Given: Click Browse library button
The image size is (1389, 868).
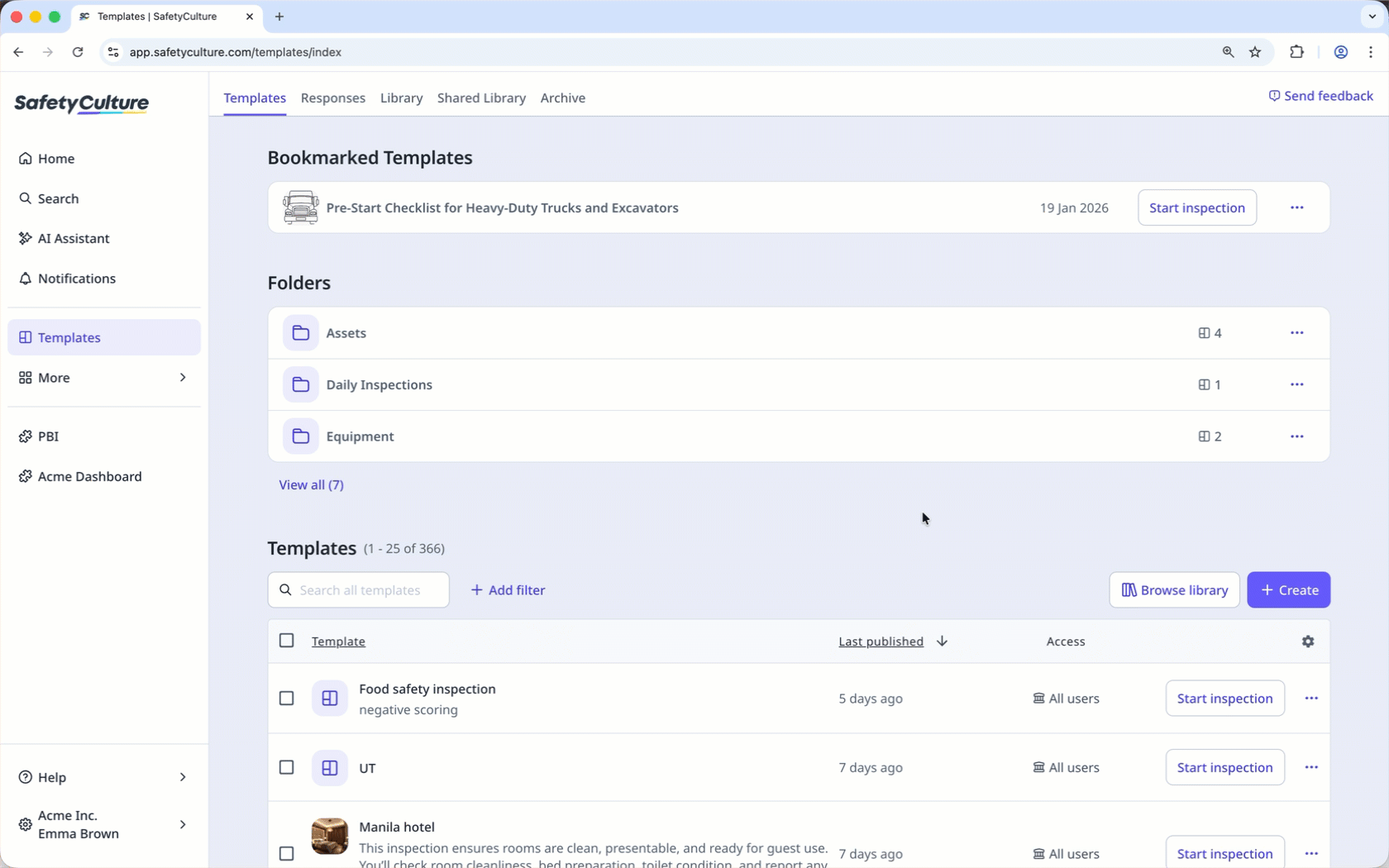Looking at the screenshot, I should (1174, 590).
